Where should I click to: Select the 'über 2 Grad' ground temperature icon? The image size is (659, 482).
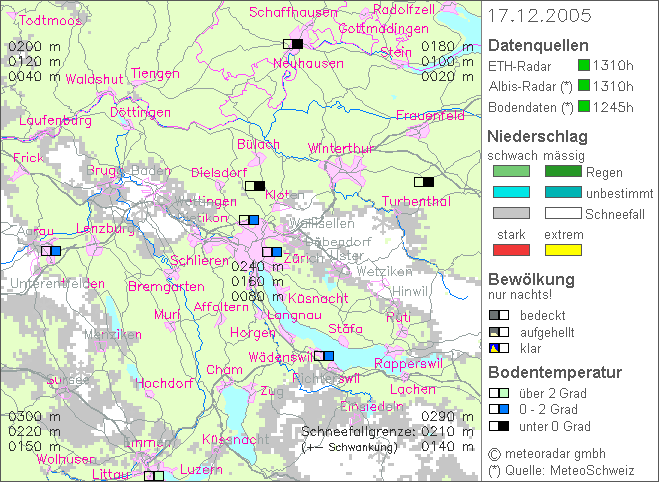499,393
